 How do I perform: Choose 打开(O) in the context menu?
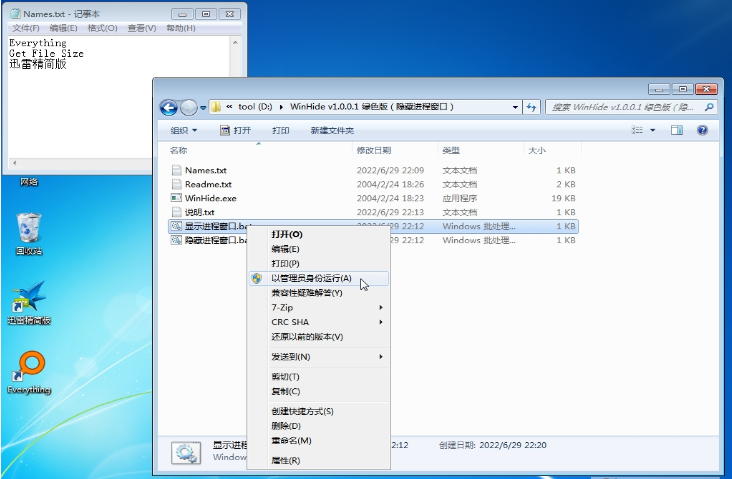click(319, 234)
